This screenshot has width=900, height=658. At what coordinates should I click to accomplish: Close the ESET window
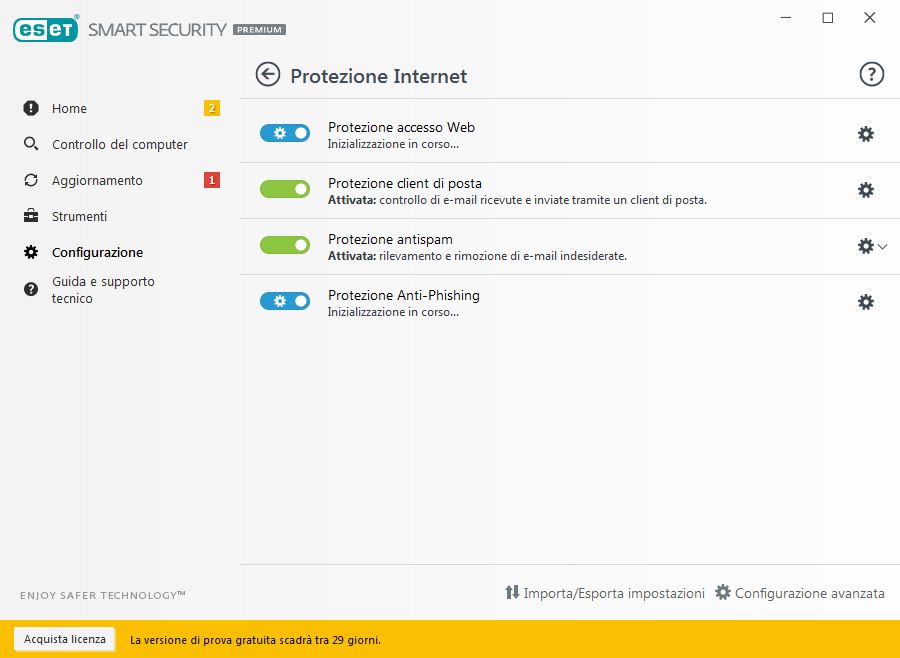pos(870,18)
